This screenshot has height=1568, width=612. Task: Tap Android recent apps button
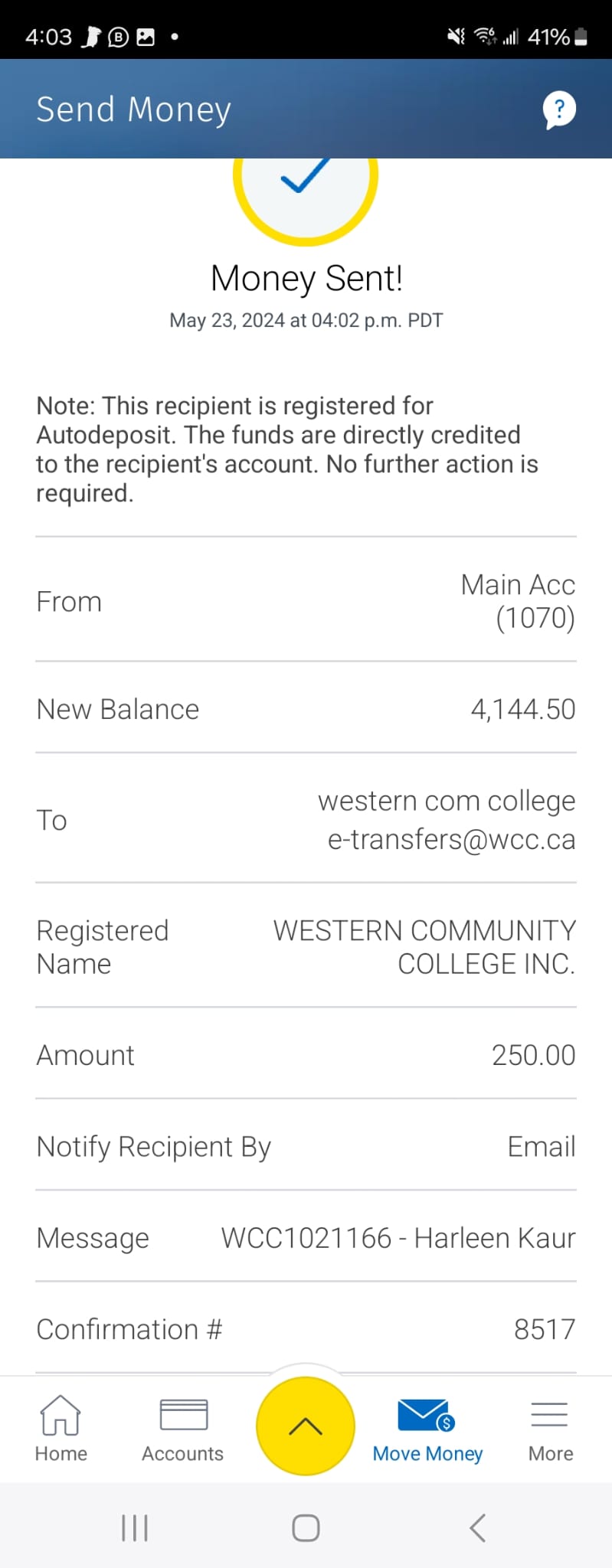pyautogui.click(x=135, y=1527)
